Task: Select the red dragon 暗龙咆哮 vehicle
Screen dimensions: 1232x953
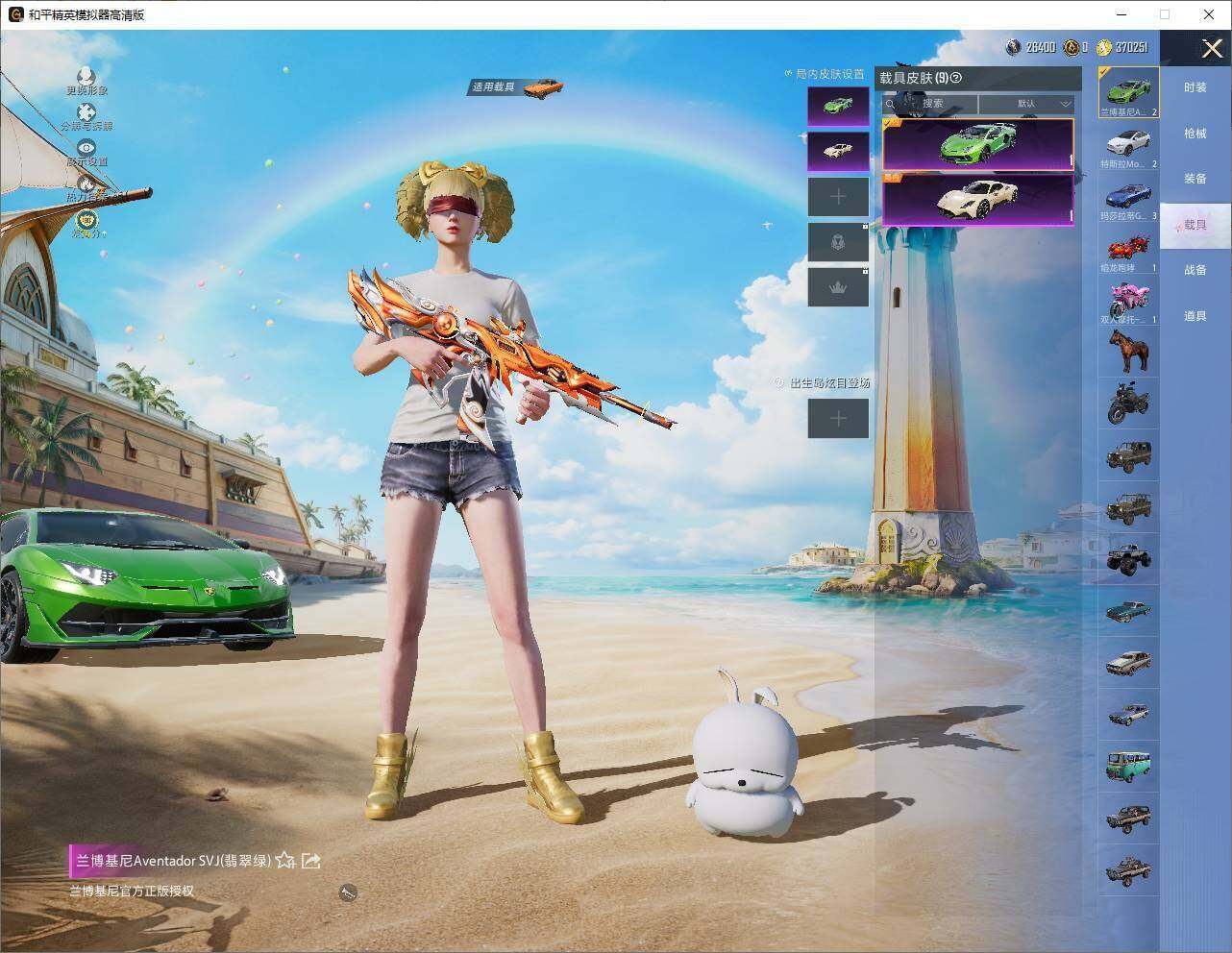Action: click(x=1128, y=249)
